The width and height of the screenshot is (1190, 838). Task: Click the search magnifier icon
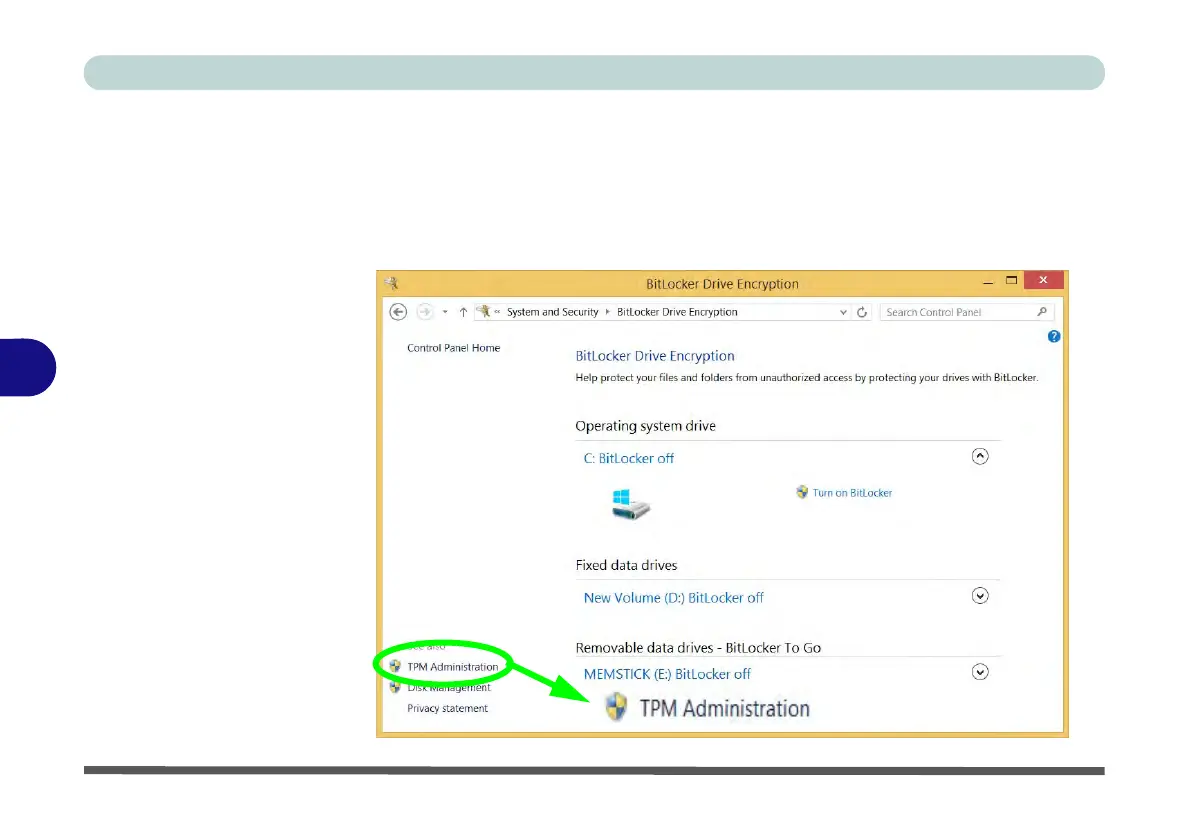tap(1042, 312)
